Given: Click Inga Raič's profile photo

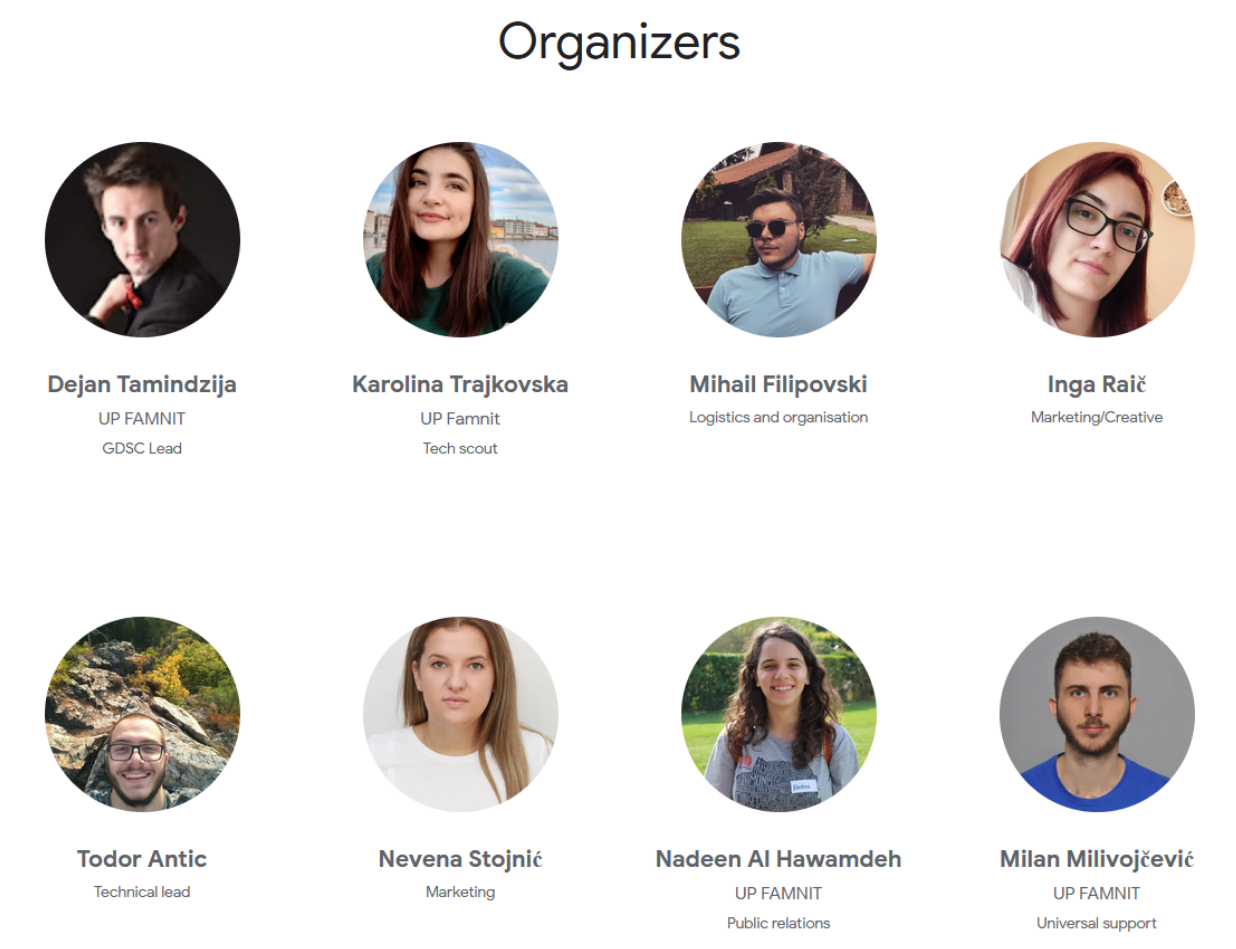Looking at the screenshot, I should tap(1097, 239).
